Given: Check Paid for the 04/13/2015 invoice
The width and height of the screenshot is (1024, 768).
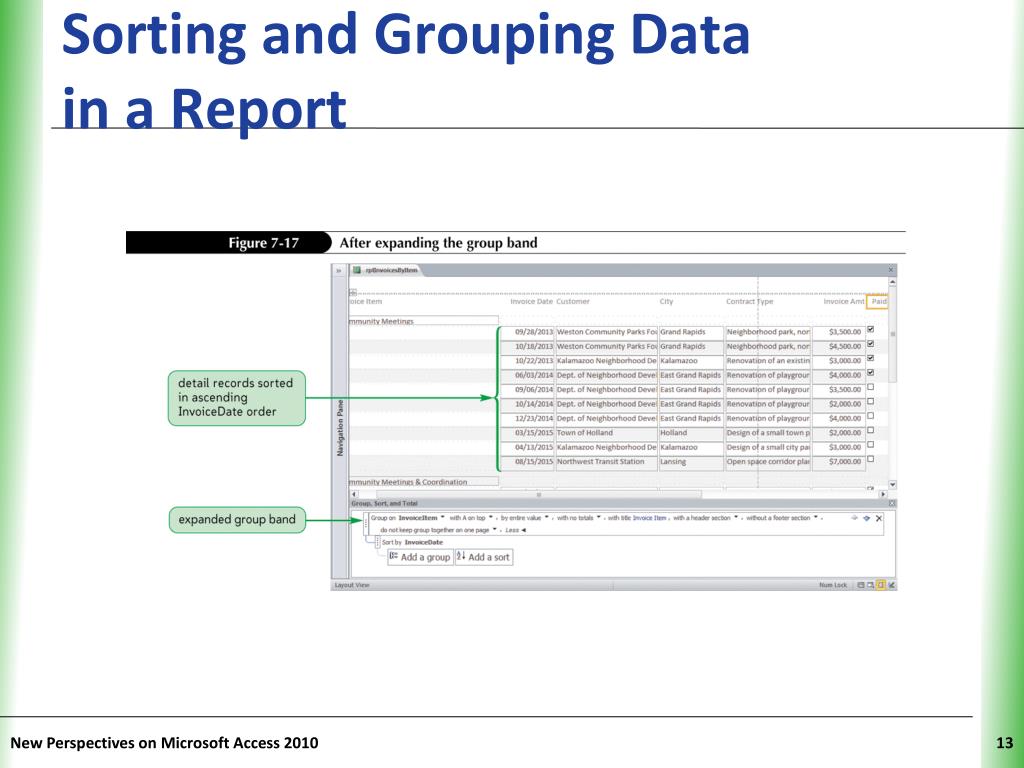Looking at the screenshot, I should (x=871, y=445).
